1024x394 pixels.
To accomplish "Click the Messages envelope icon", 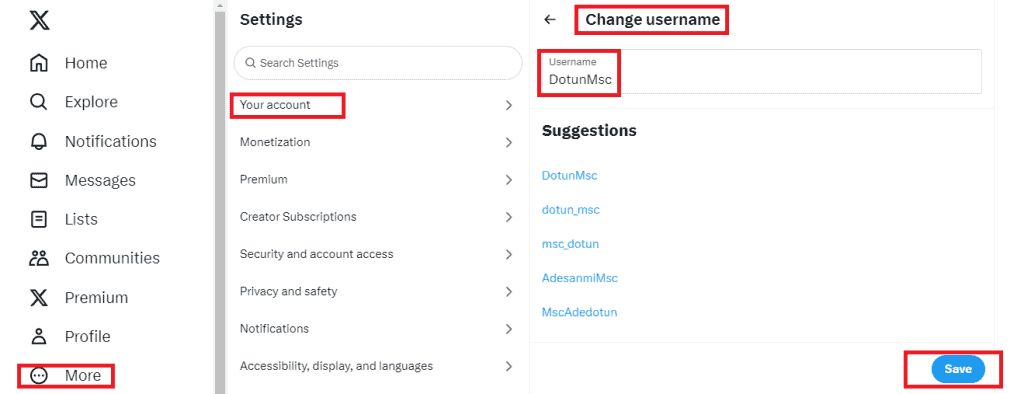I will (x=39, y=180).
